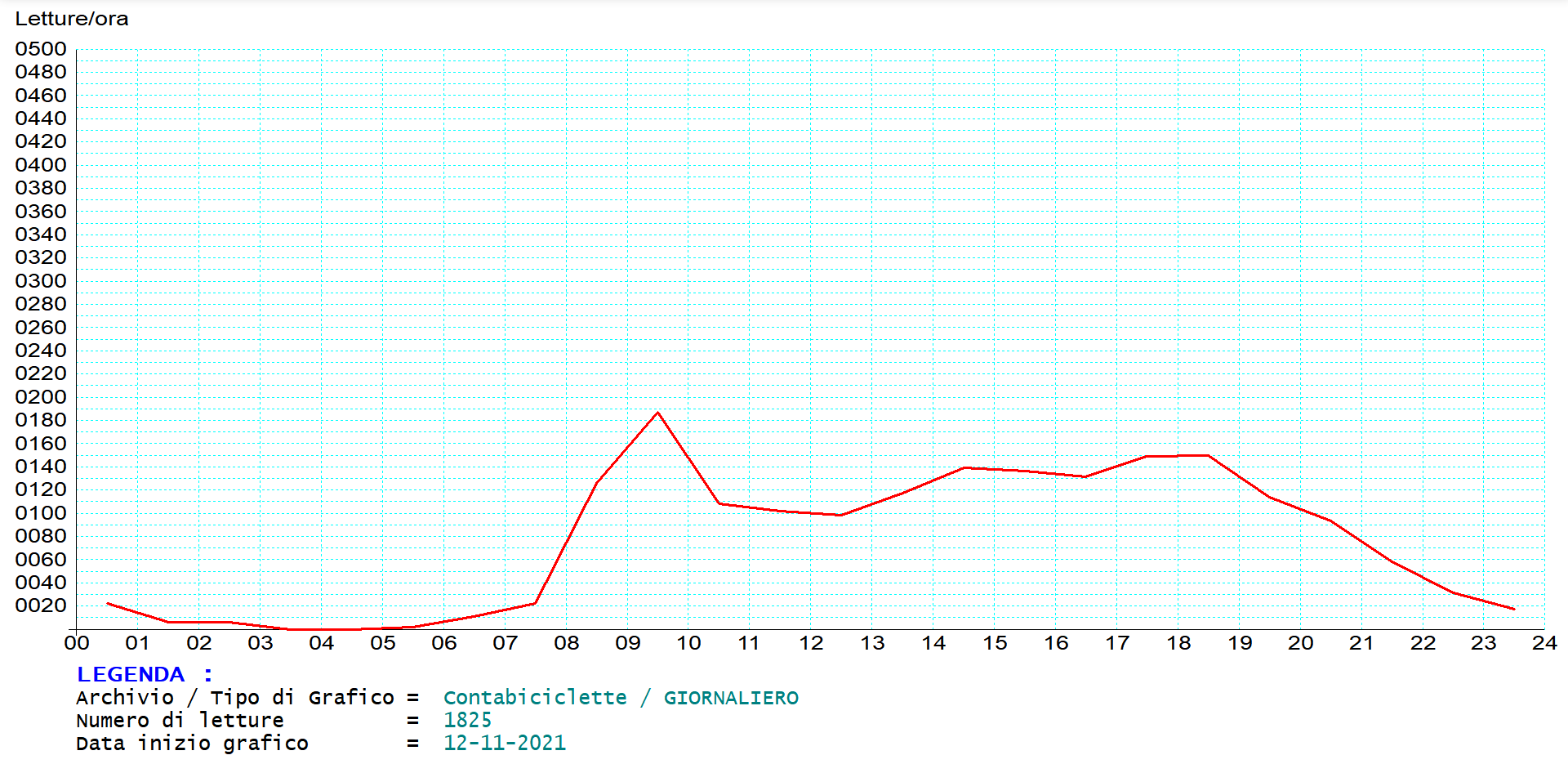1568x773 pixels.
Task: Click the 0300 y-axis label
Action: pos(41,281)
